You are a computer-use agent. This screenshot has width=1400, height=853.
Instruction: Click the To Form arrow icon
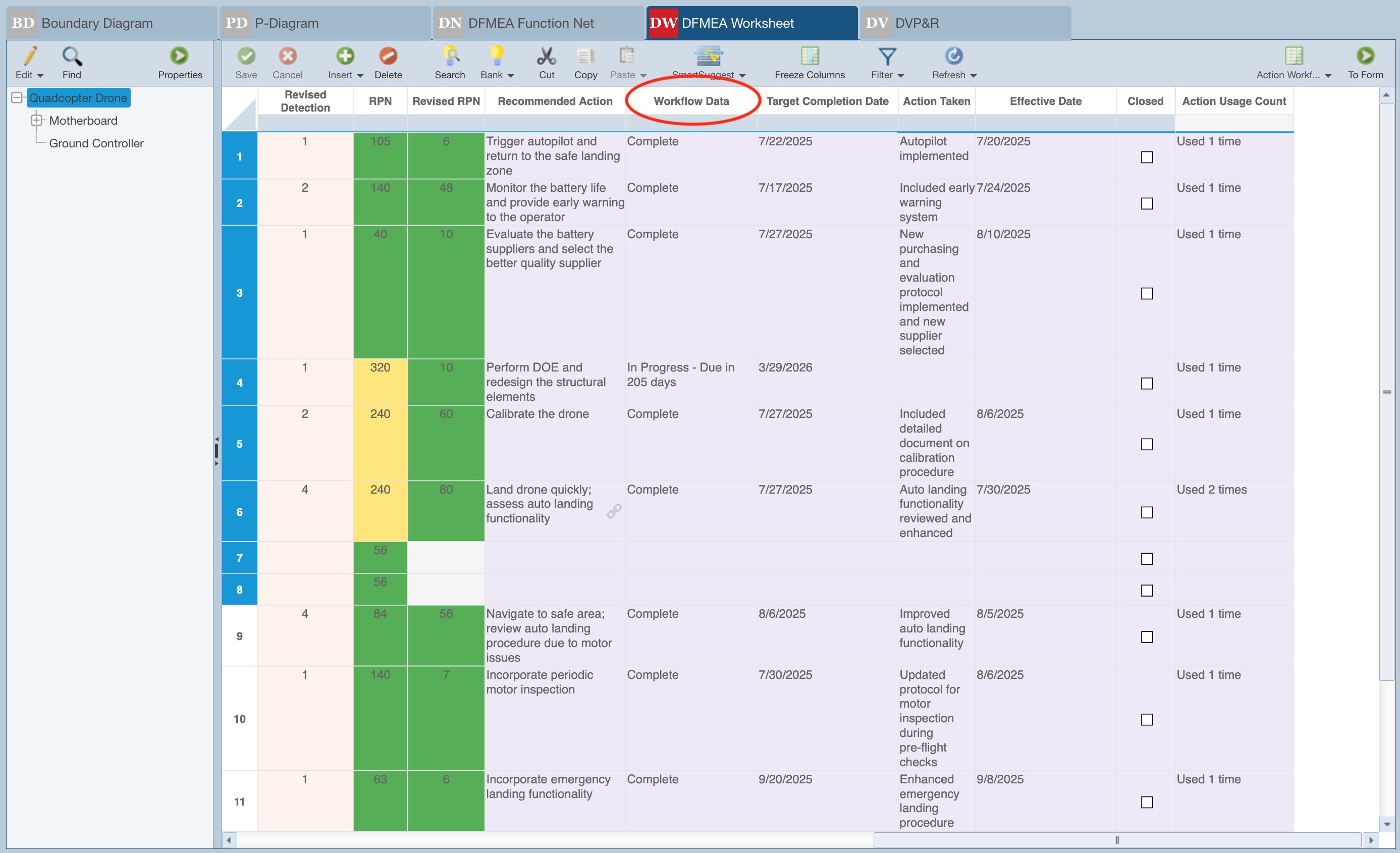[x=1365, y=56]
